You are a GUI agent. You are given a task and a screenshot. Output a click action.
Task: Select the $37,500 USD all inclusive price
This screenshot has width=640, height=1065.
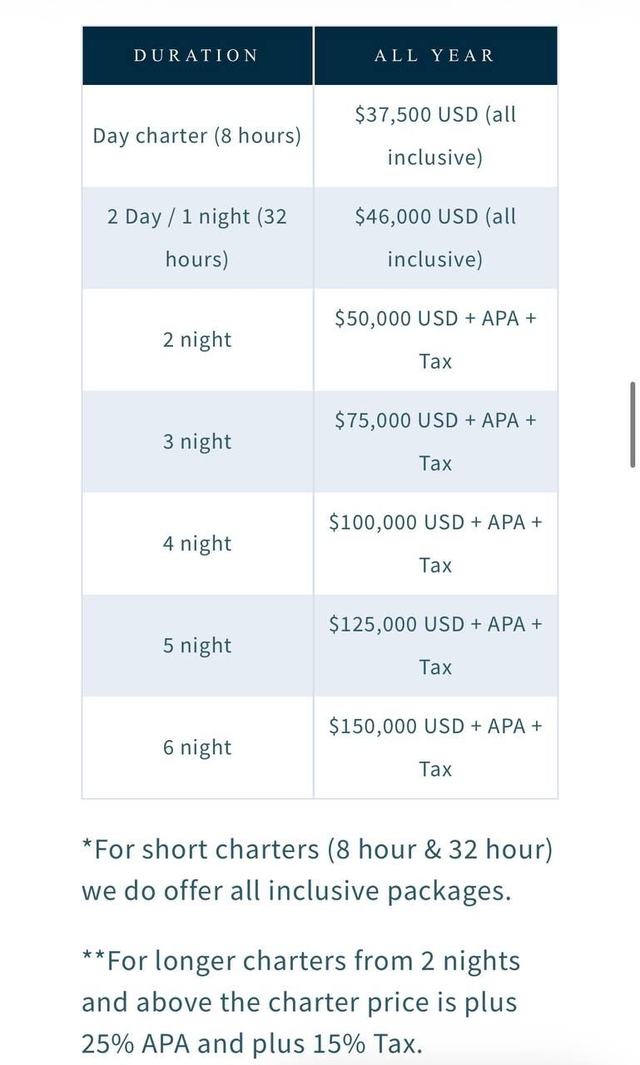435,136
